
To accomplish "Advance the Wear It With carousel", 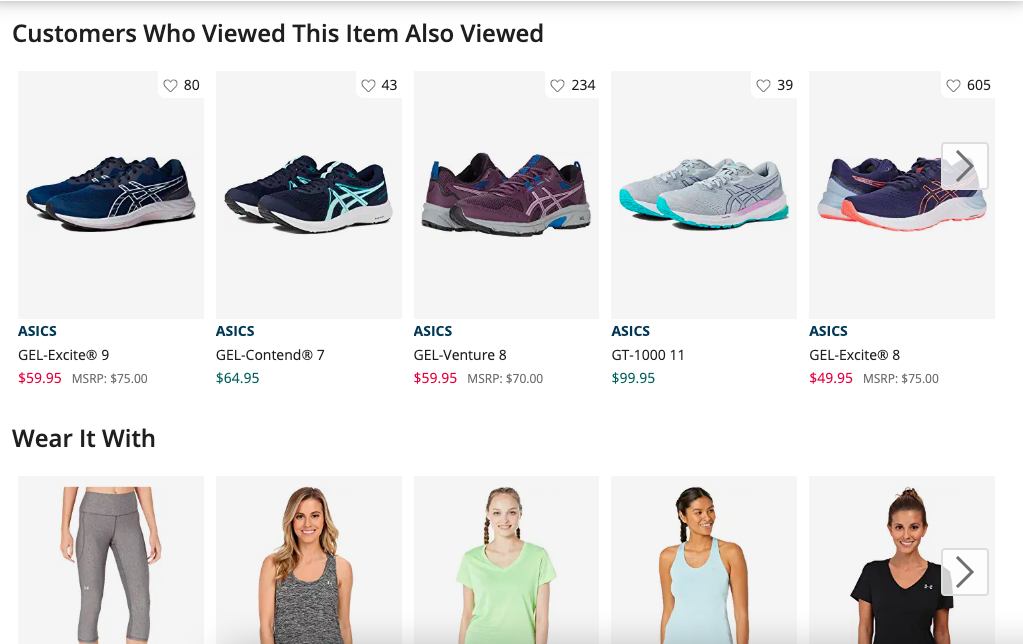I will pos(964,572).
